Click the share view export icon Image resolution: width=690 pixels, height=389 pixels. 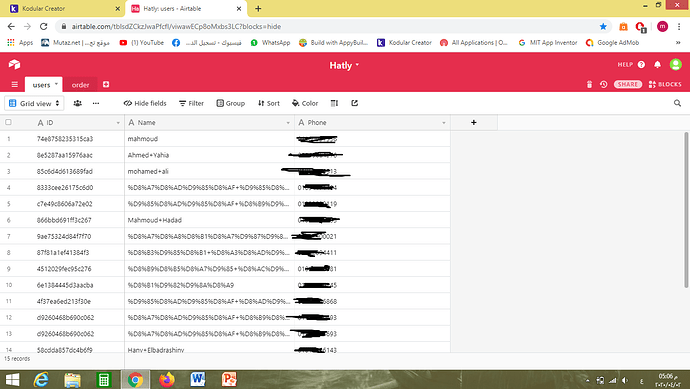tap(355, 103)
